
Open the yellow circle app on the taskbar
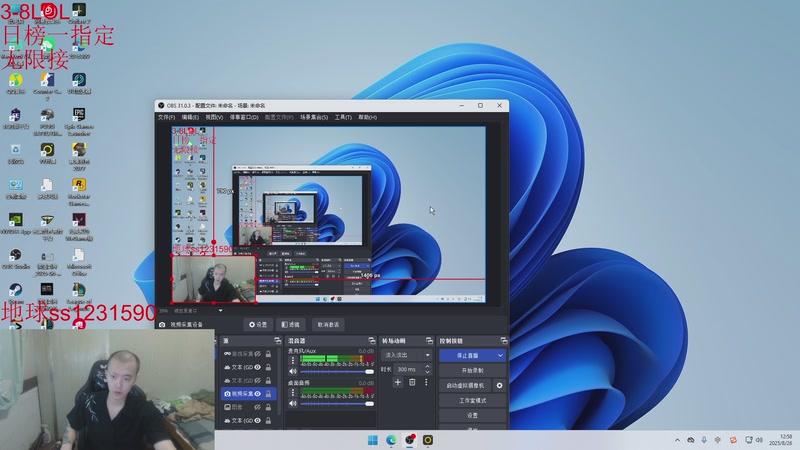pos(428,440)
